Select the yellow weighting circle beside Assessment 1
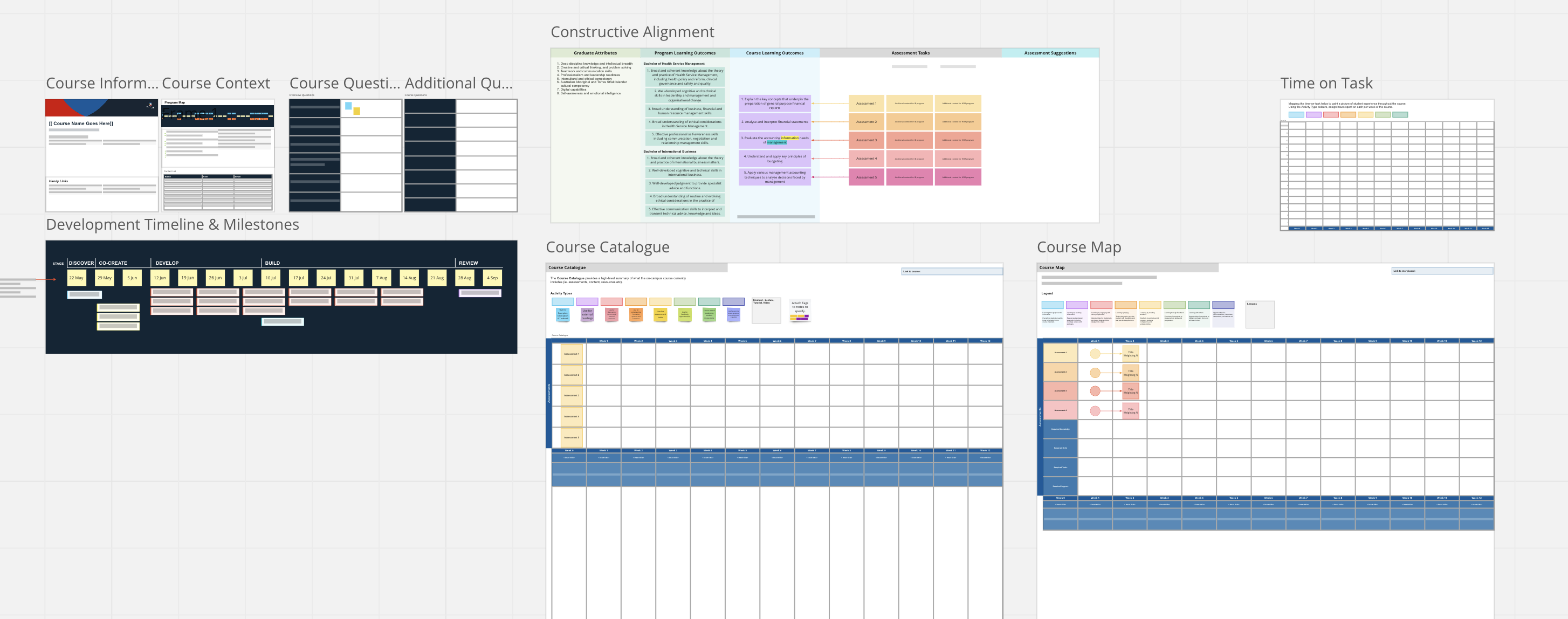Viewport: 1568px width, 619px height. (1096, 354)
